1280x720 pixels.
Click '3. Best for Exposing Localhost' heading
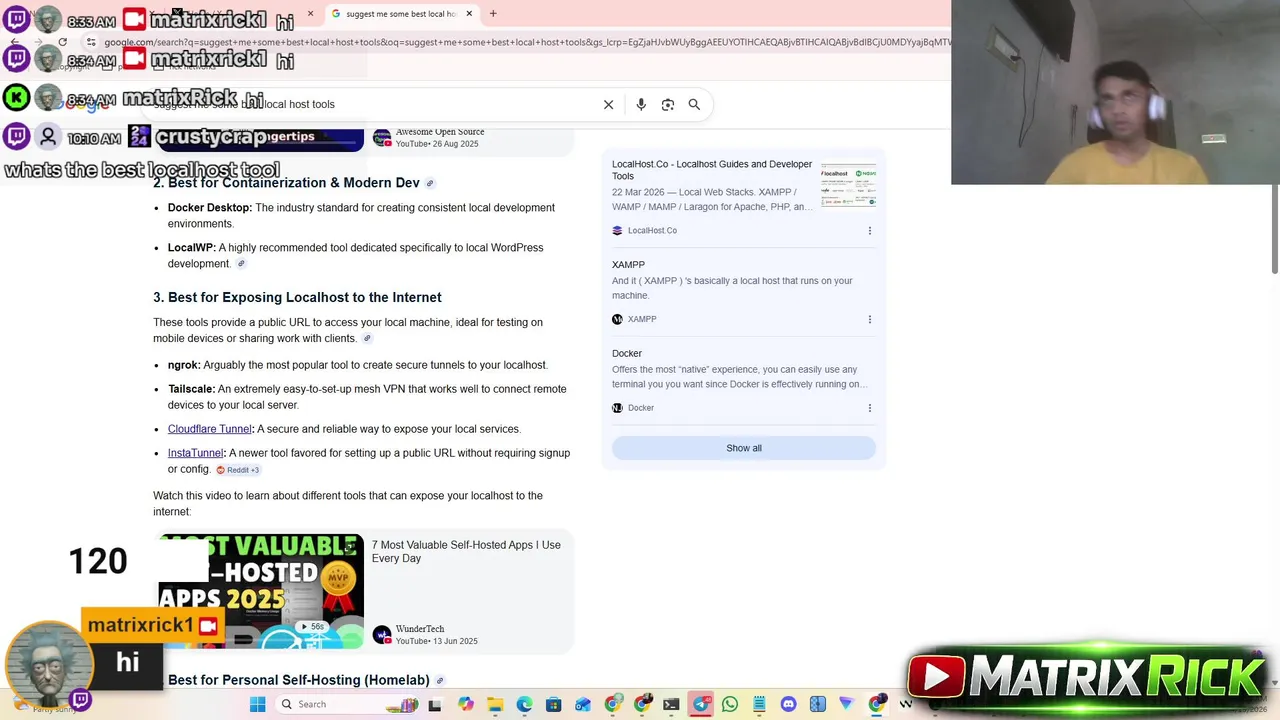point(297,298)
